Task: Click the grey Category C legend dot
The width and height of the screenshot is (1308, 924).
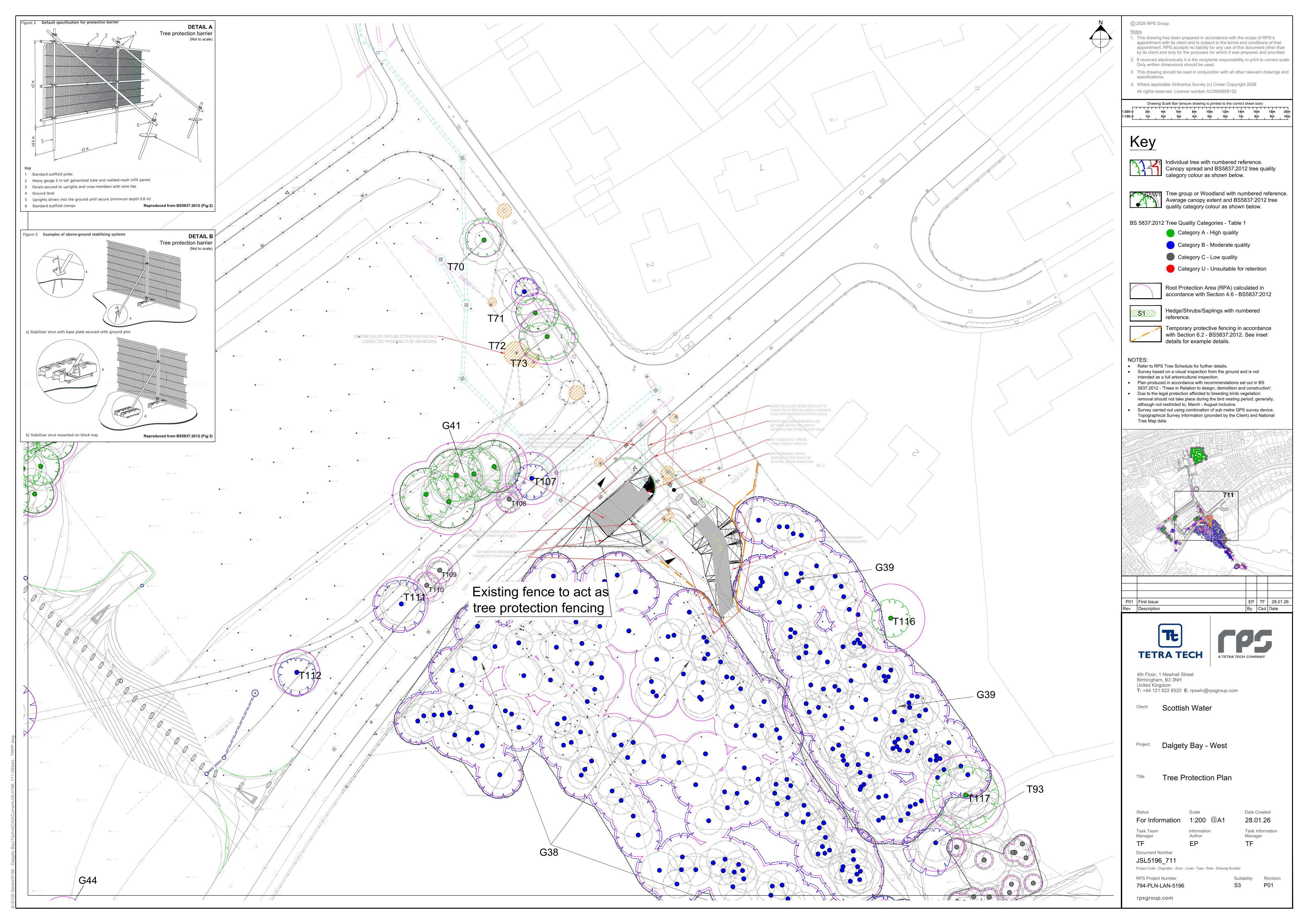Action: [1170, 257]
